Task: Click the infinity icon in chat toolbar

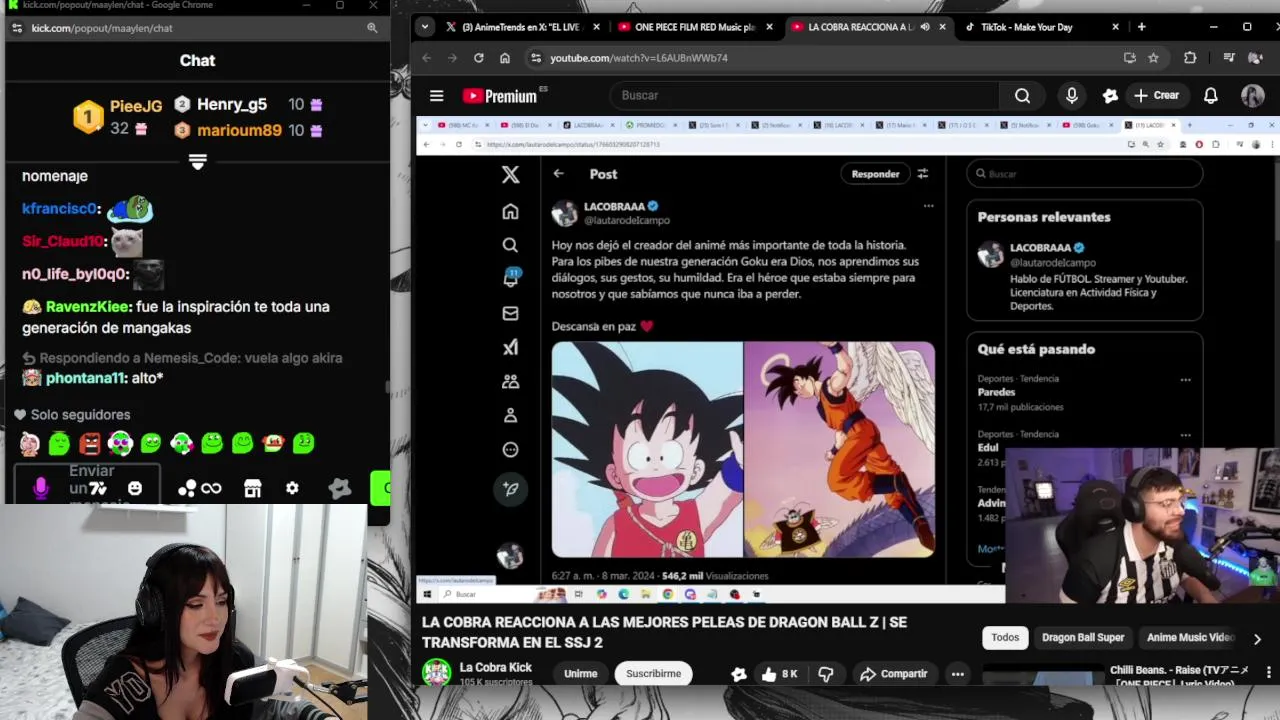Action: point(211,488)
